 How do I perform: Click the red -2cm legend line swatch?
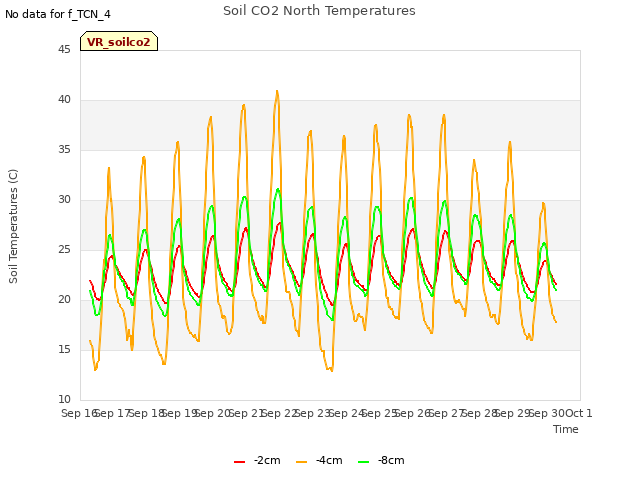pyautogui.click(x=239, y=462)
